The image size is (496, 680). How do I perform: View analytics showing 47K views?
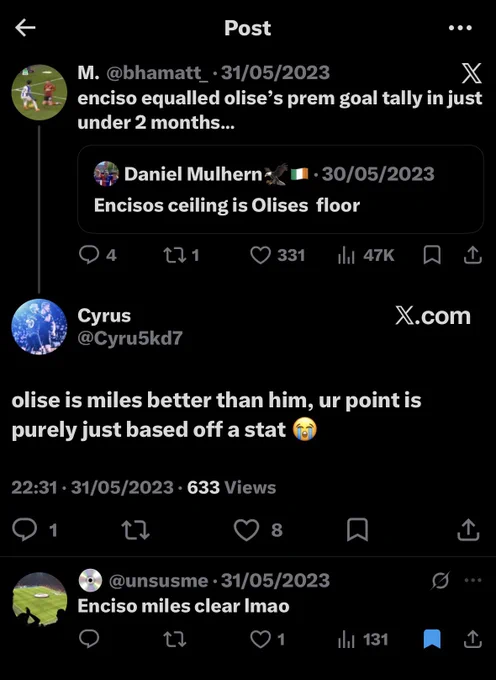tap(365, 255)
